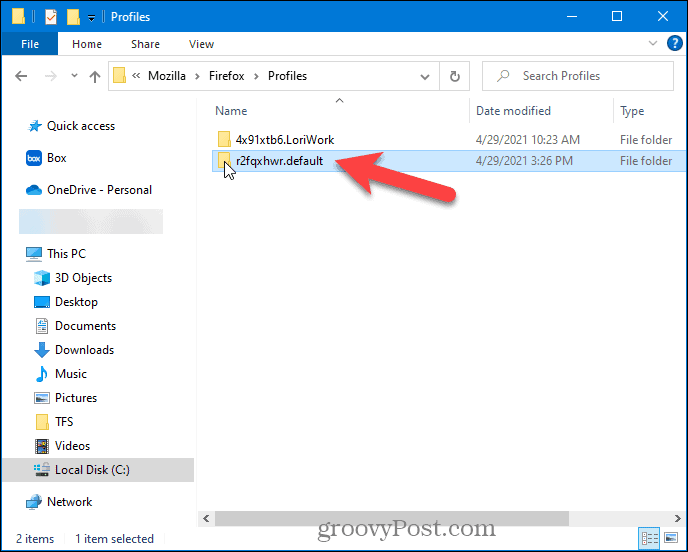Sort by the Name column header
This screenshot has width=688, height=552.
[231, 111]
